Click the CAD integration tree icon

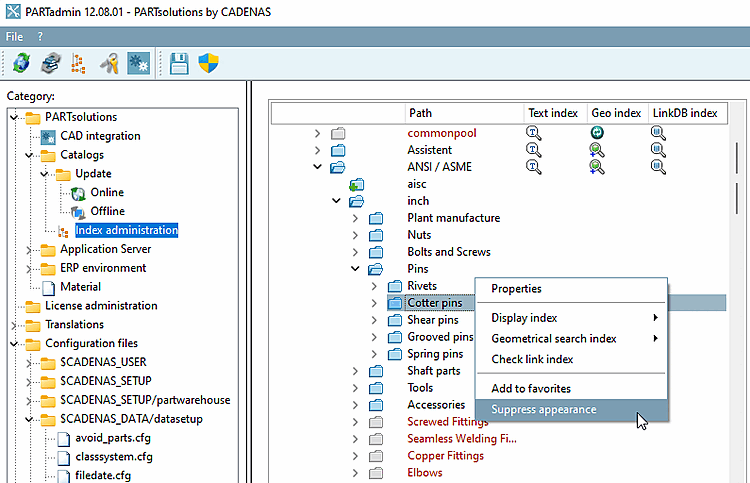[48, 137]
